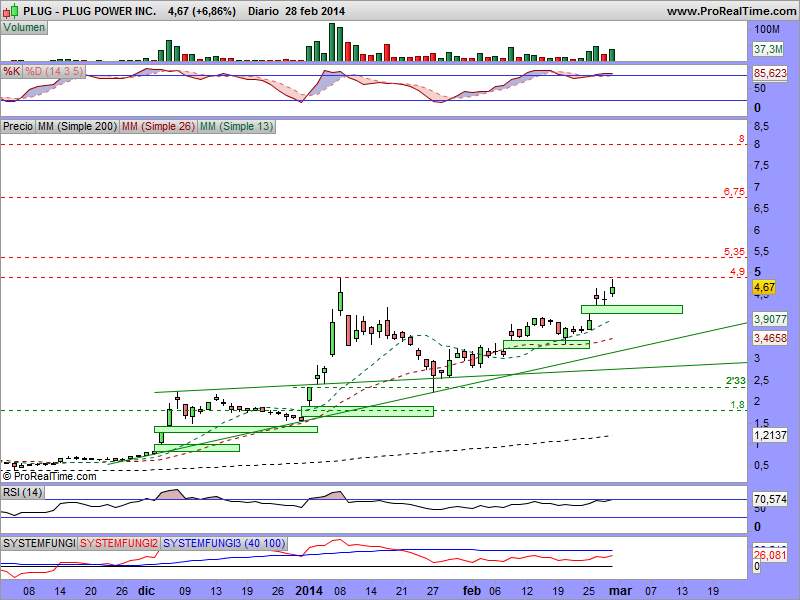Image resolution: width=800 pixels, height=600 pixels.
Task: Select the %D (14 3 5) label
Action: point(54,71)
